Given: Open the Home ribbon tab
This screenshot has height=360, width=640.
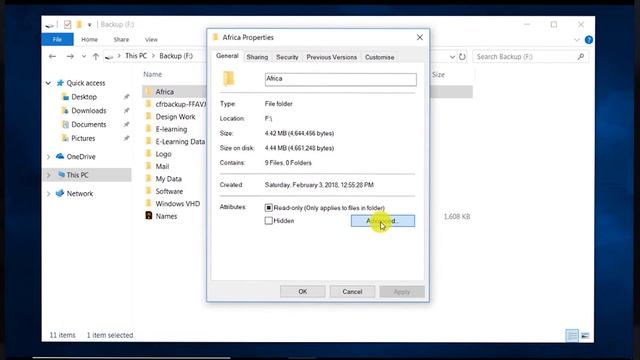Looking at the screenshot, I should (89, 40).
